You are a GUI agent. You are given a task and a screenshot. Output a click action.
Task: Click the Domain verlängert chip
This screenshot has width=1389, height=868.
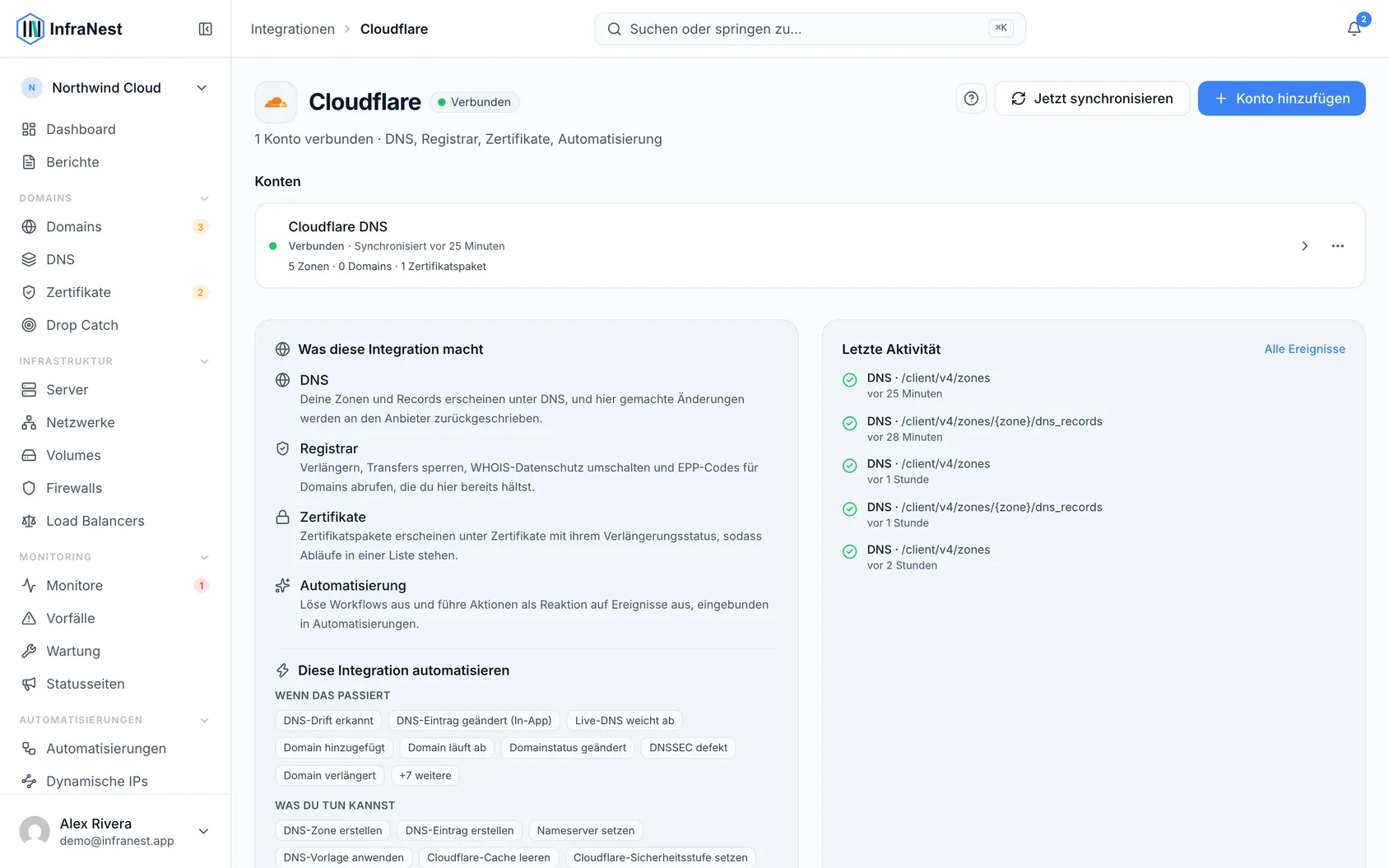pyautogui.click(x=329, y=776)
